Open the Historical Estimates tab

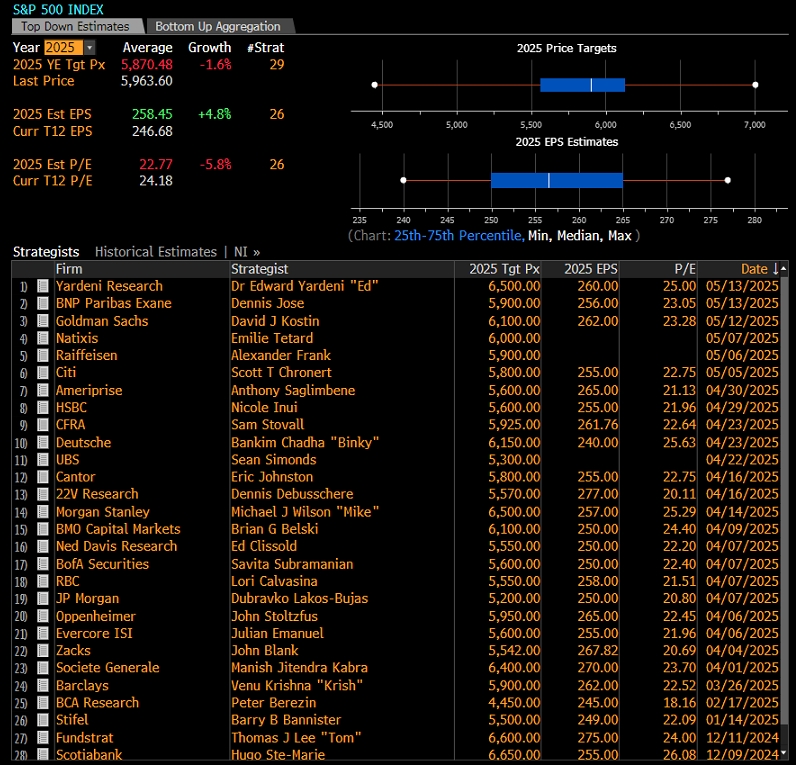coord(156,252)
